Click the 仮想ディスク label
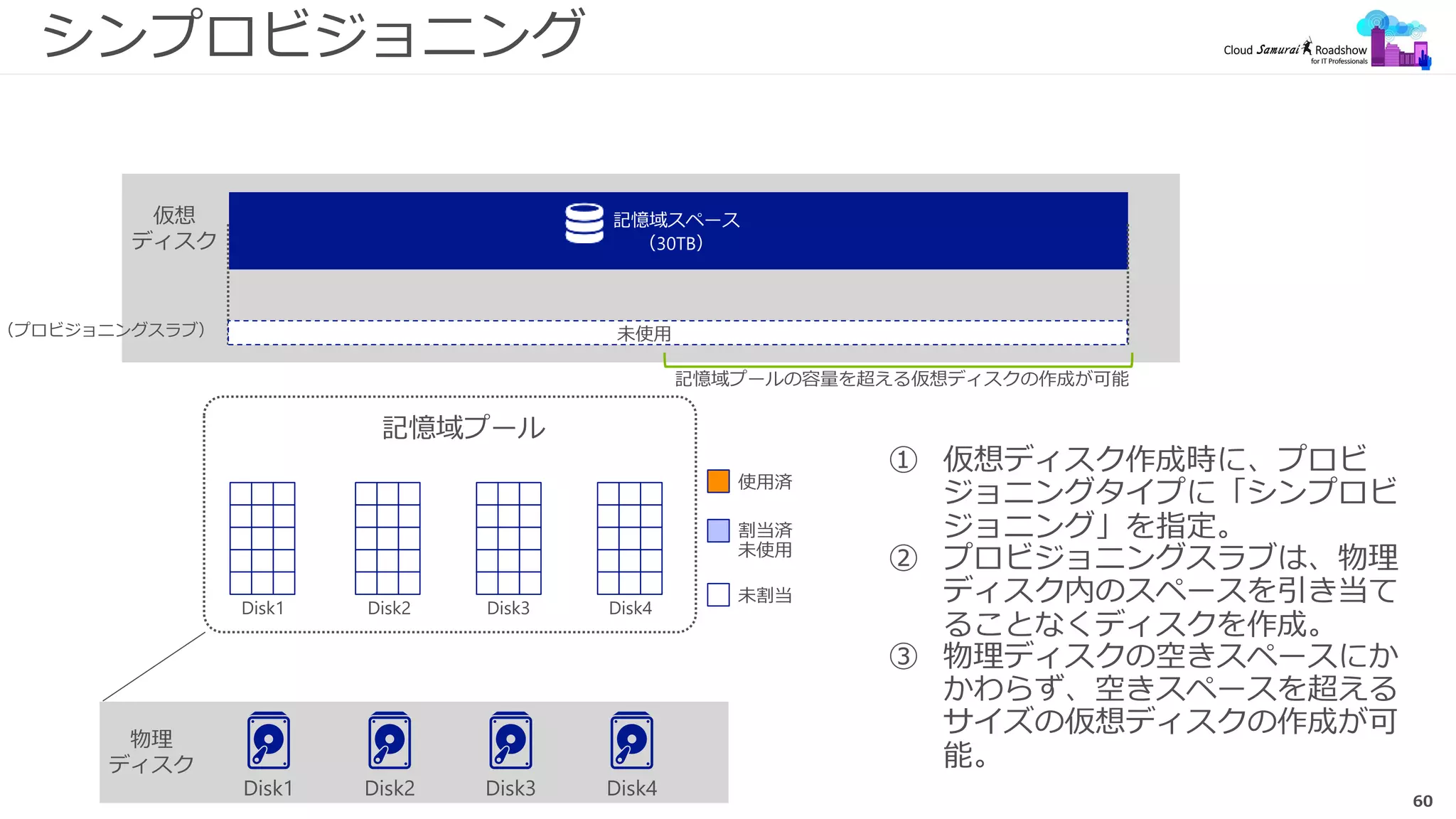Image resolution: width=1456 pixels, height=819 pixels. 174,227
